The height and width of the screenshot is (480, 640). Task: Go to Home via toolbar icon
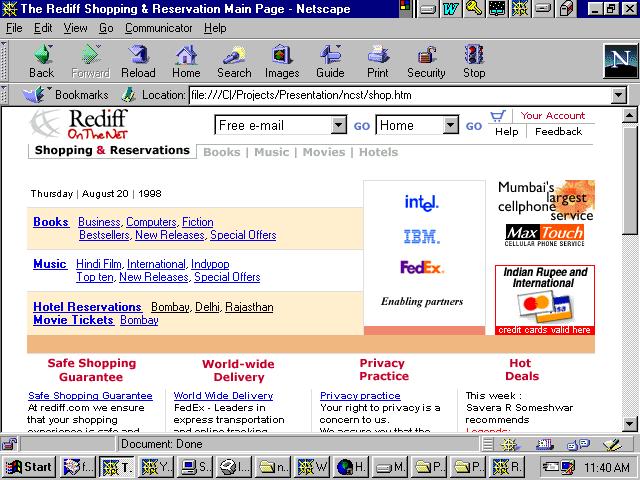click(186, 61)
